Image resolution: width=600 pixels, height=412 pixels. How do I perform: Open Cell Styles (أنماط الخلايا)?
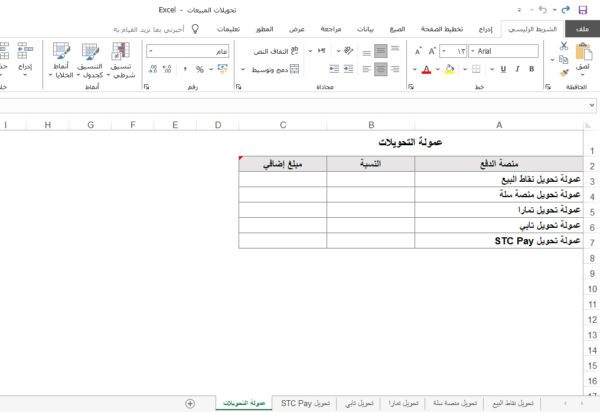pos(61,60)
